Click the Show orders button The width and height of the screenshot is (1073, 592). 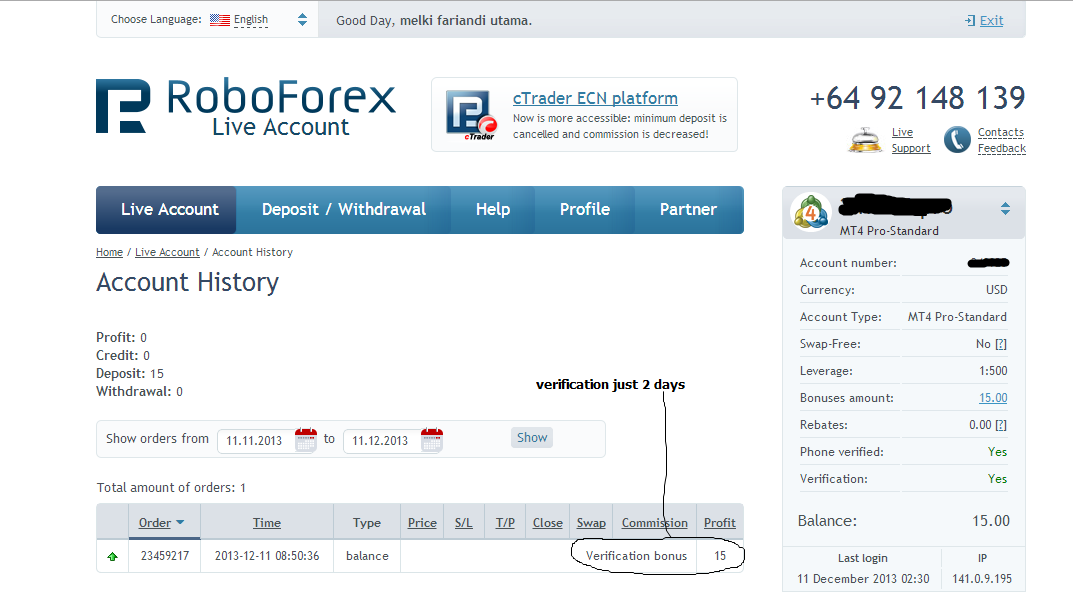(532, 437)
